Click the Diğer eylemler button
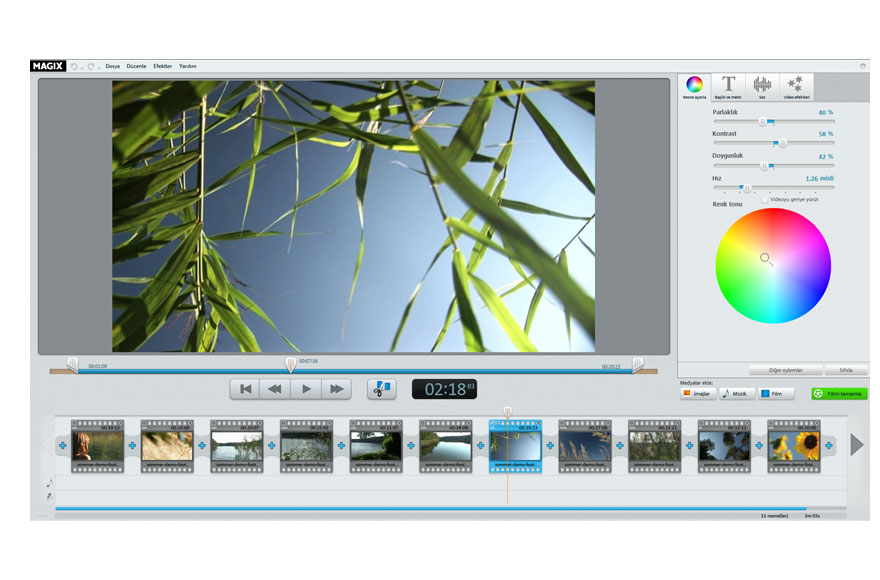This screenshot has height=580, width=880. click(x=785, y=371)
